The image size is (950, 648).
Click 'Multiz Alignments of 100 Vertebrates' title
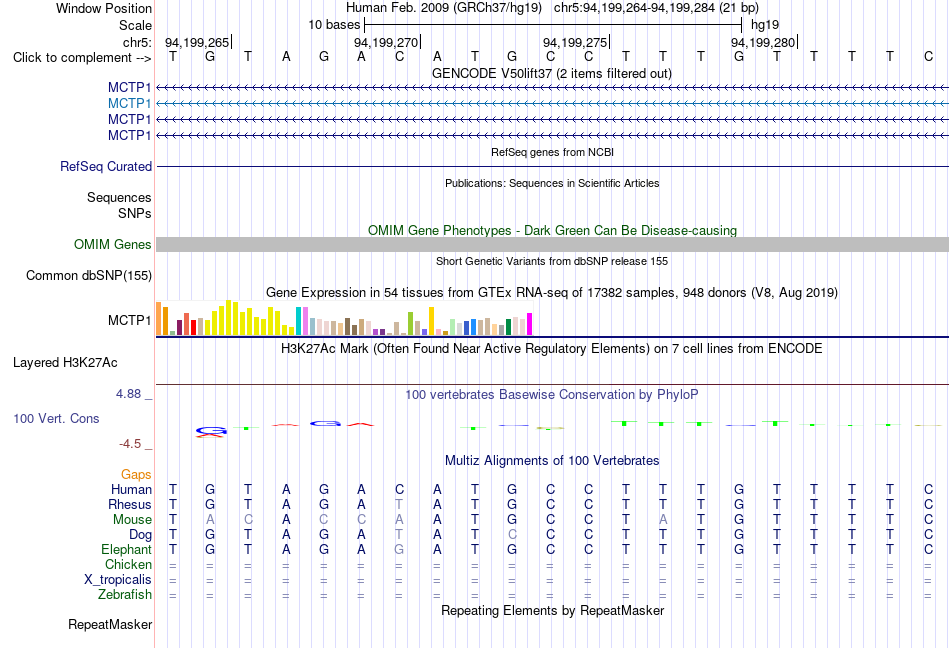click(x=552, y=460)
